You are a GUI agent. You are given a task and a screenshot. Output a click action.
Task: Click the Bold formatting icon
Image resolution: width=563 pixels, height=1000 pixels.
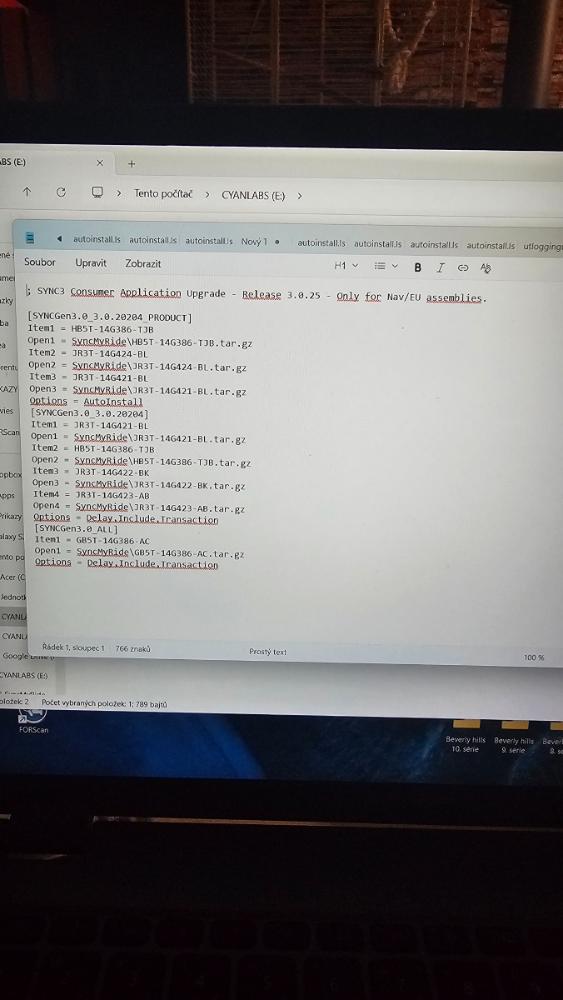click(418, 267)
